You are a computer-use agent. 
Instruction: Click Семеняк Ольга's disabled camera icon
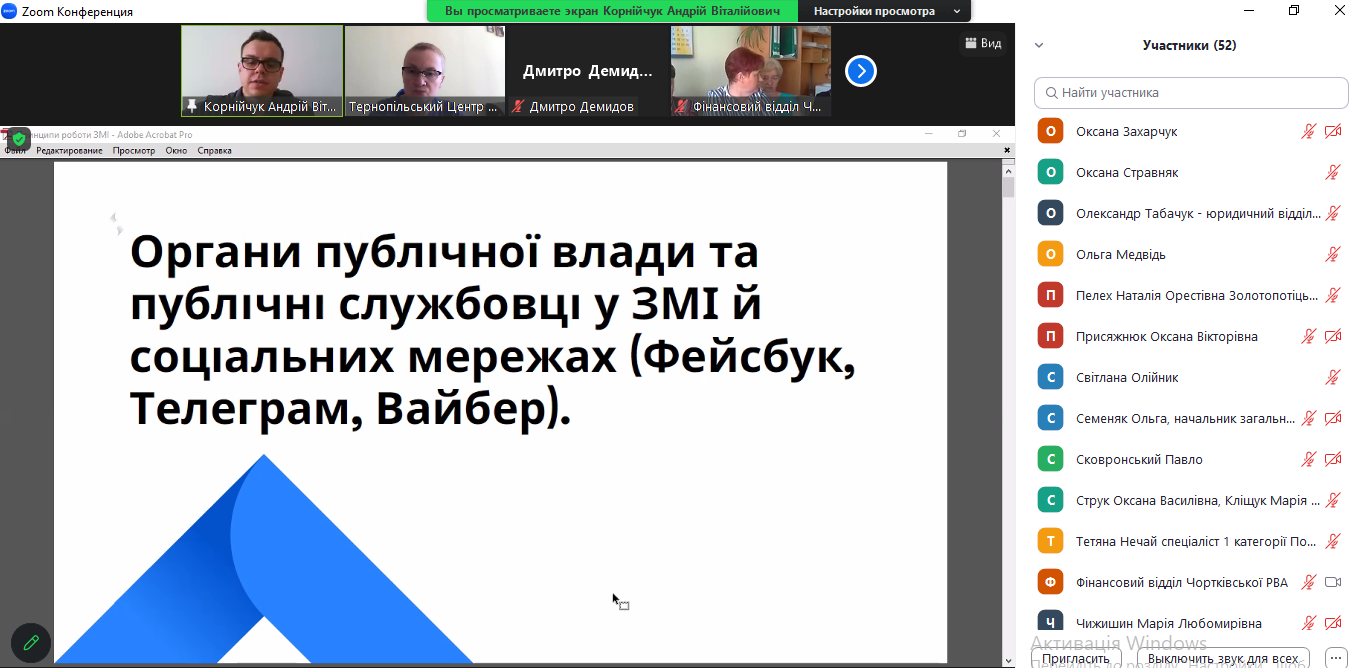pos(1332,418)
